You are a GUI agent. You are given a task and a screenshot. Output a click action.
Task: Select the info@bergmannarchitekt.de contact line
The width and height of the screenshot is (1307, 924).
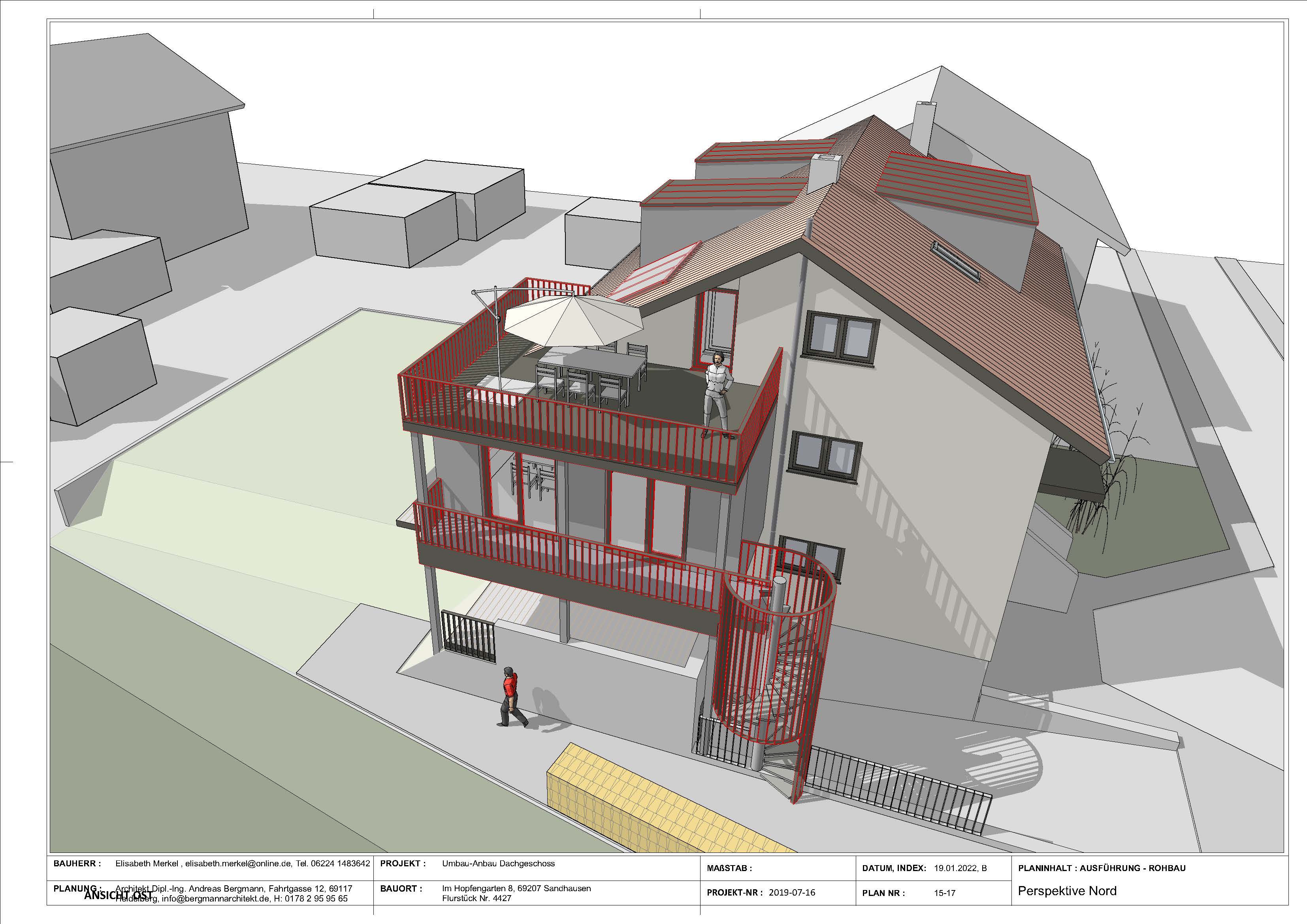tap(231, 898)
